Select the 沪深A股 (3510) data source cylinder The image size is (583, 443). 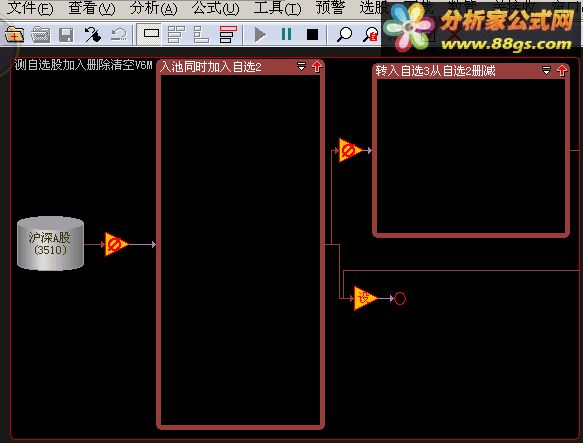click(x=50, y=244)
